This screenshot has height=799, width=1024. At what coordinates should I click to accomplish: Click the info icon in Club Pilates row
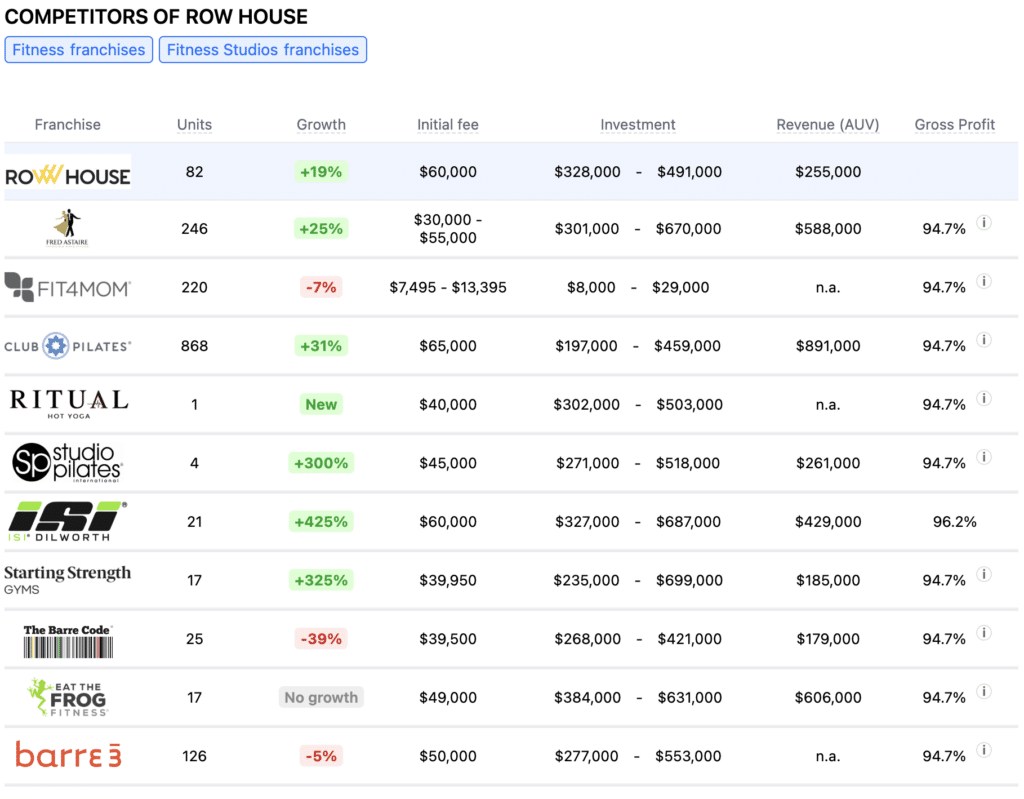[x=984, y=340]
